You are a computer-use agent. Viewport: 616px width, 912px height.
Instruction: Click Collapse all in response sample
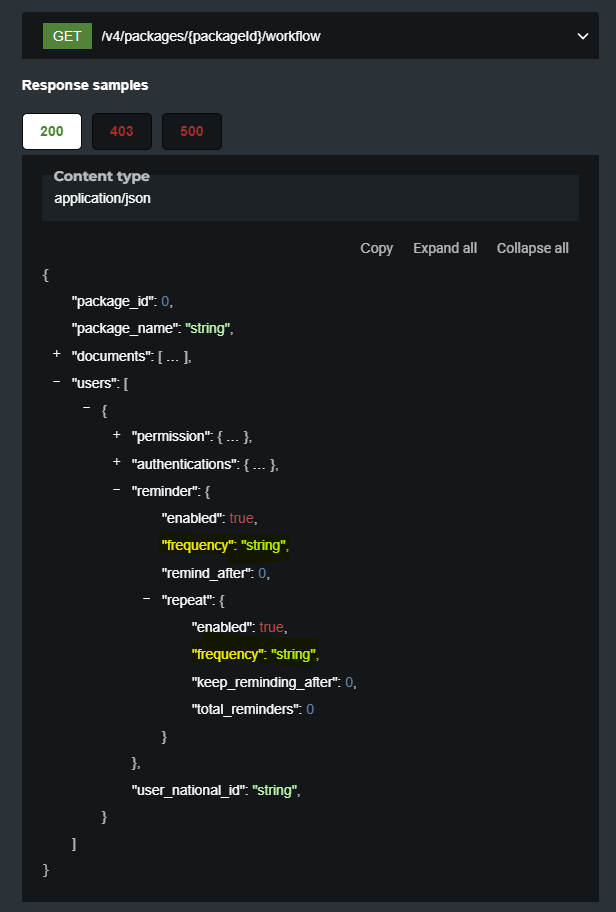(x=532, y=248)
